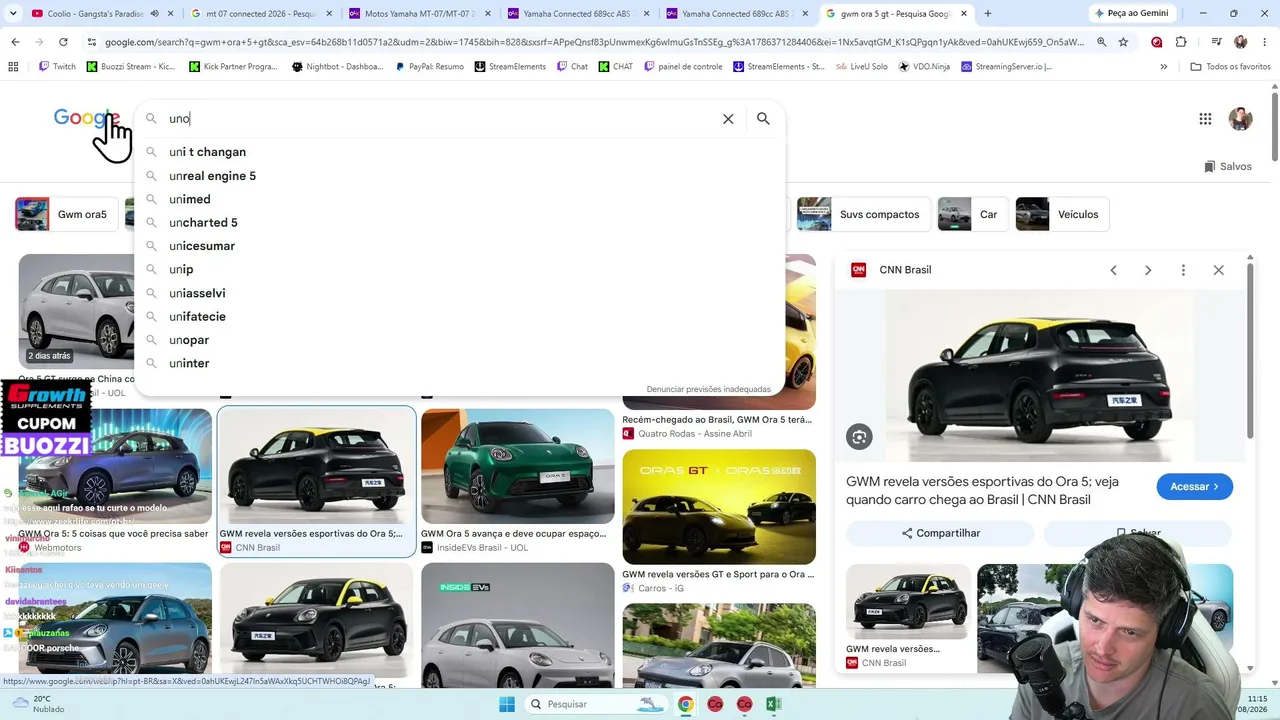This screenshot has width=1280, height=720.
Task: Go to previous image in preview panel
Action: pyautogui.click(x=1113, y=270)
